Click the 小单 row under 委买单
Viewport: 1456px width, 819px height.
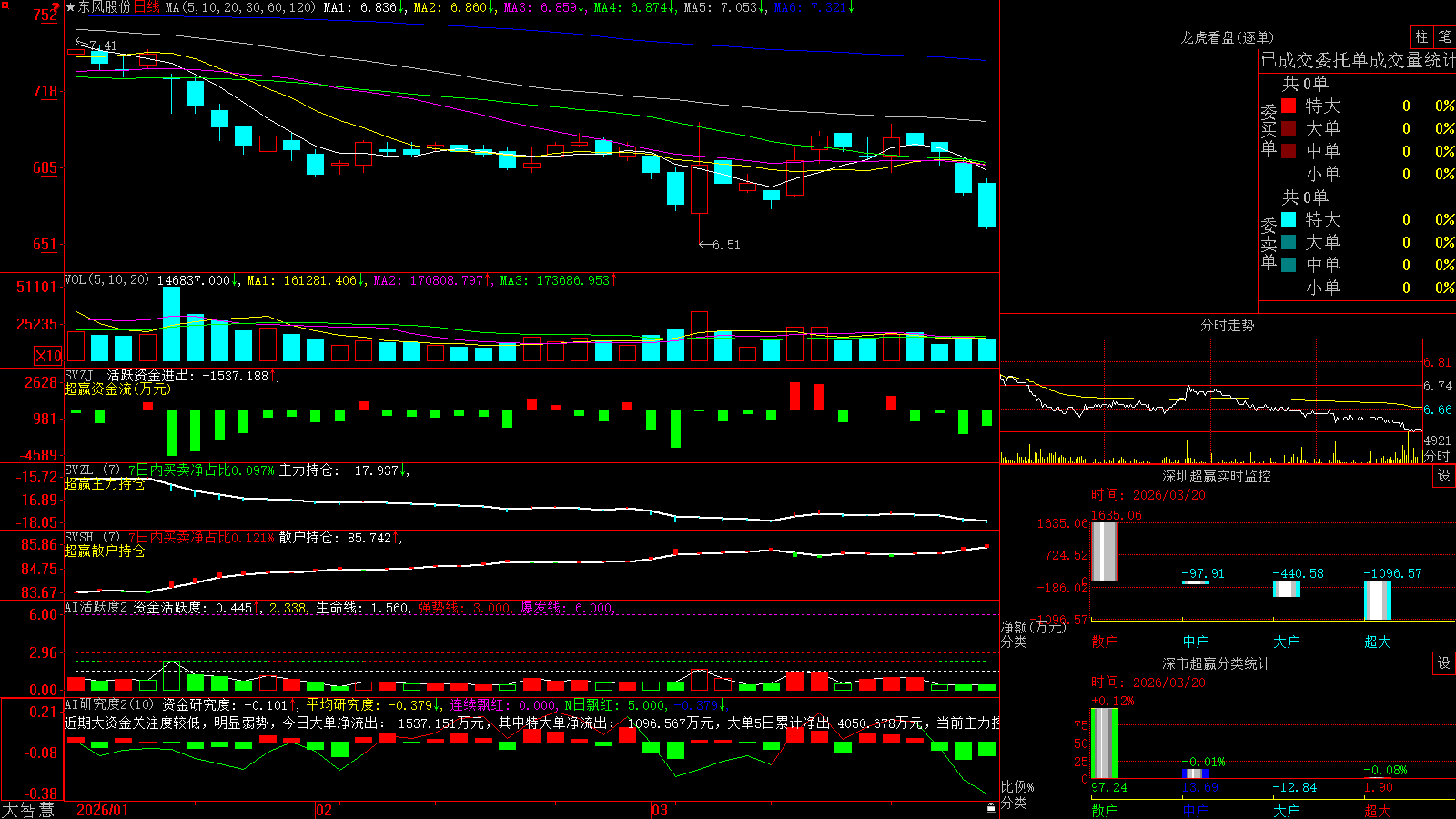(x=1367, y=174)
